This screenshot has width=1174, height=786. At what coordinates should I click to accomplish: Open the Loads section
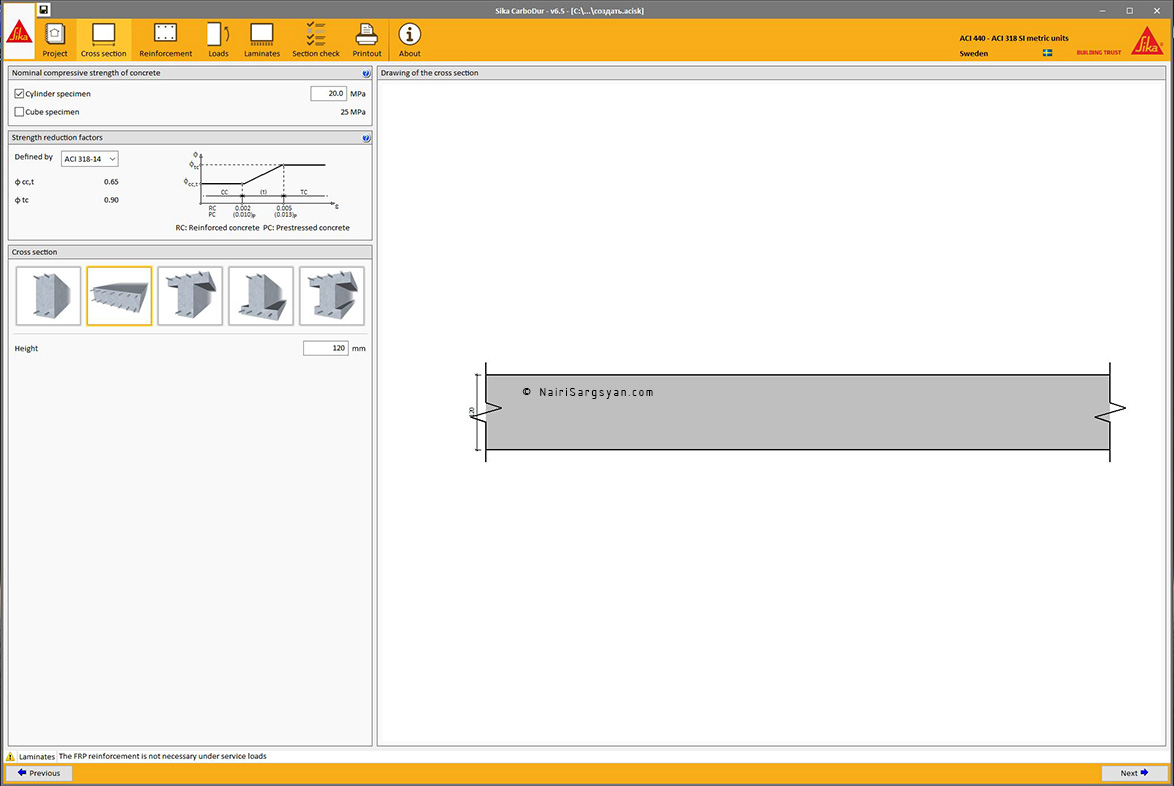(218, 40)
